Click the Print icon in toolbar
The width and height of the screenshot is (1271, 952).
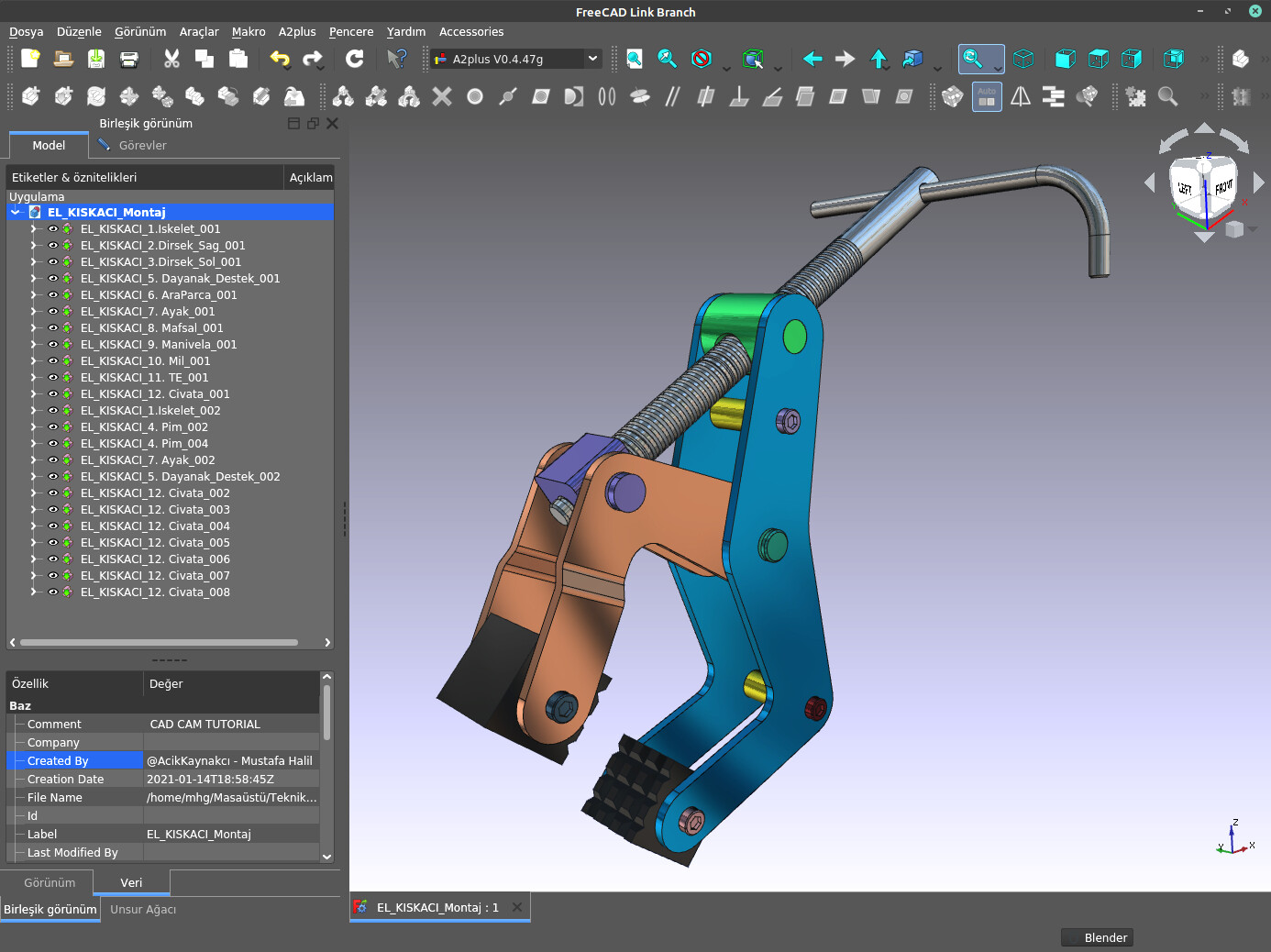(129, 59)
